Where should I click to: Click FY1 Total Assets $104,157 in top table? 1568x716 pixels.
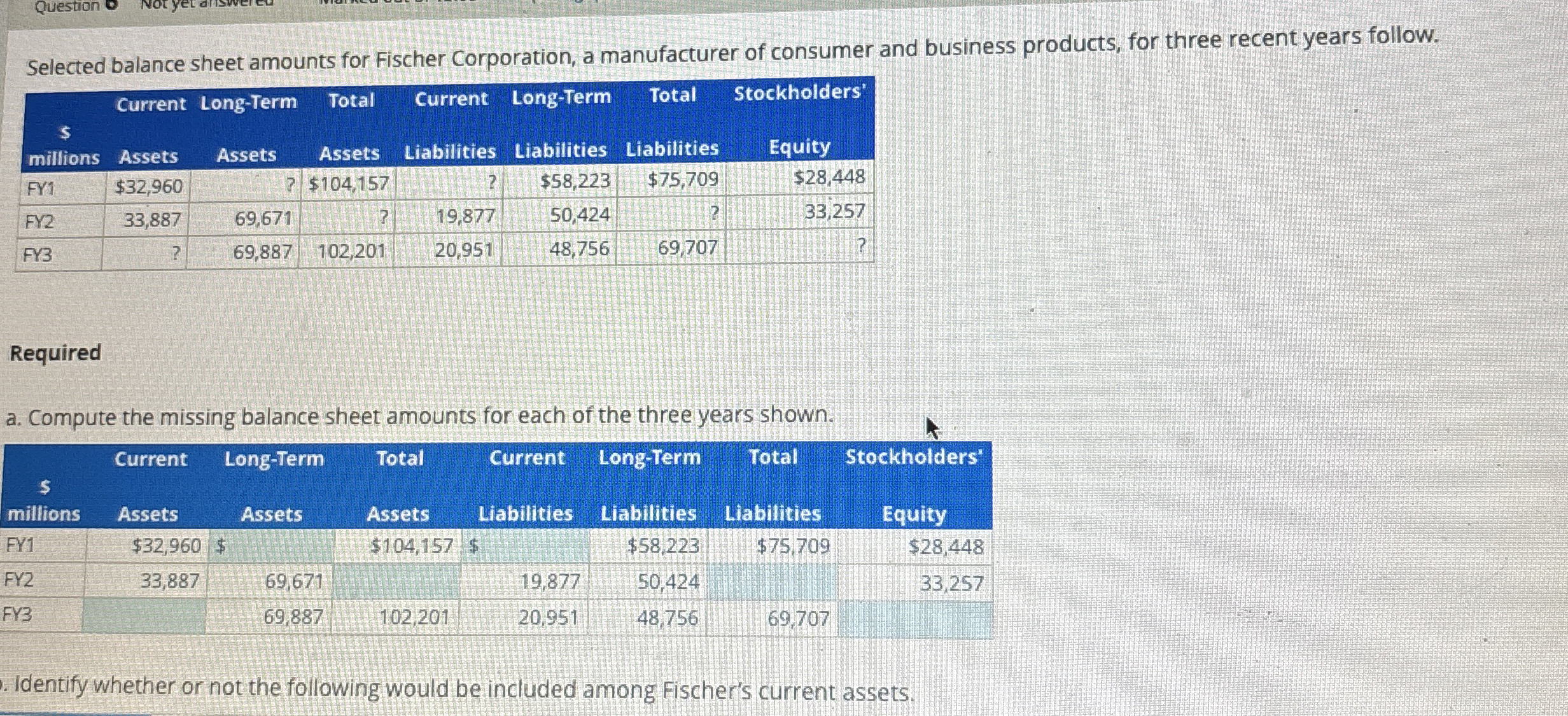point(349,184)
